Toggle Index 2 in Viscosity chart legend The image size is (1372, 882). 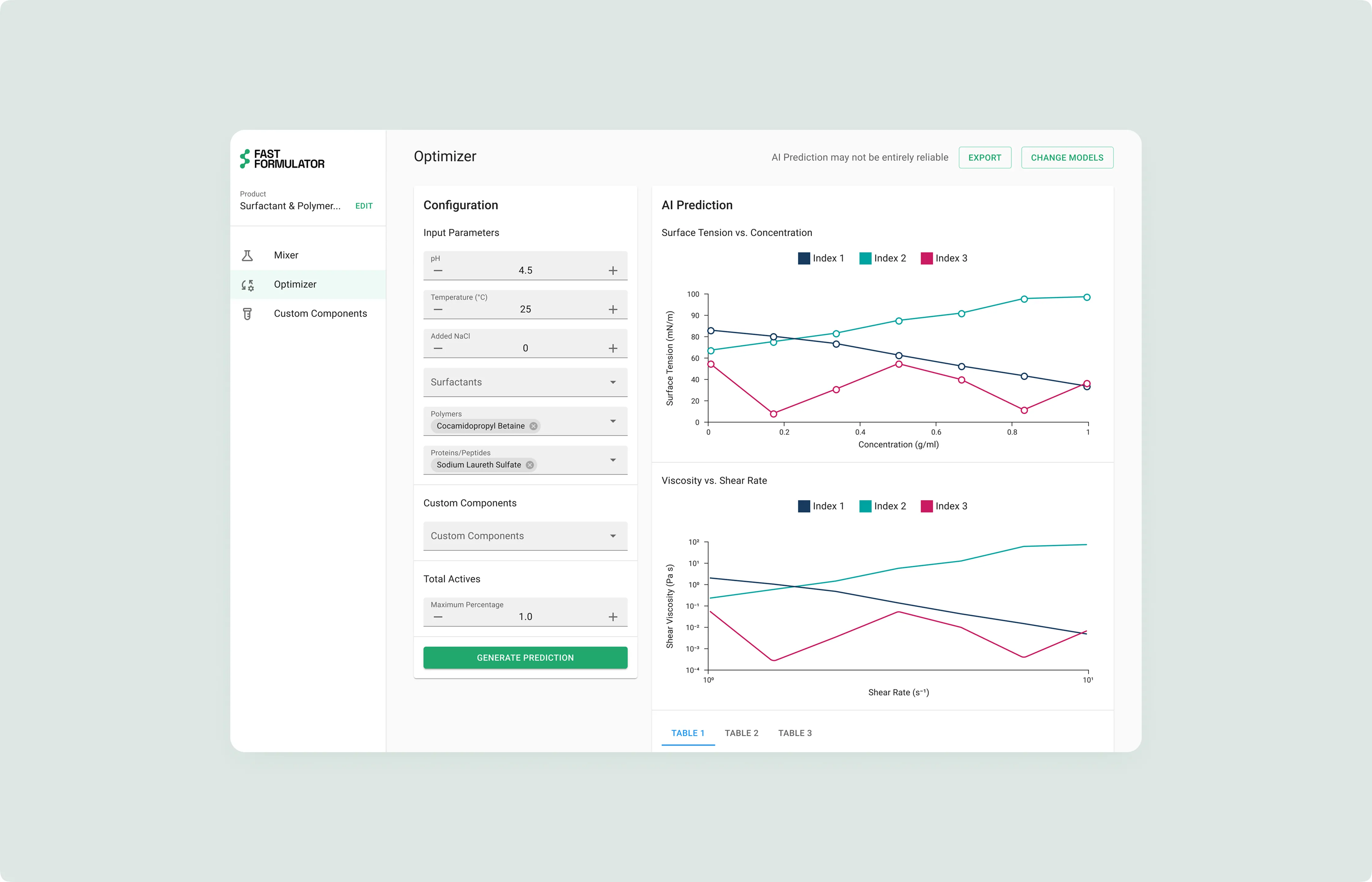(x=882, y=506)
